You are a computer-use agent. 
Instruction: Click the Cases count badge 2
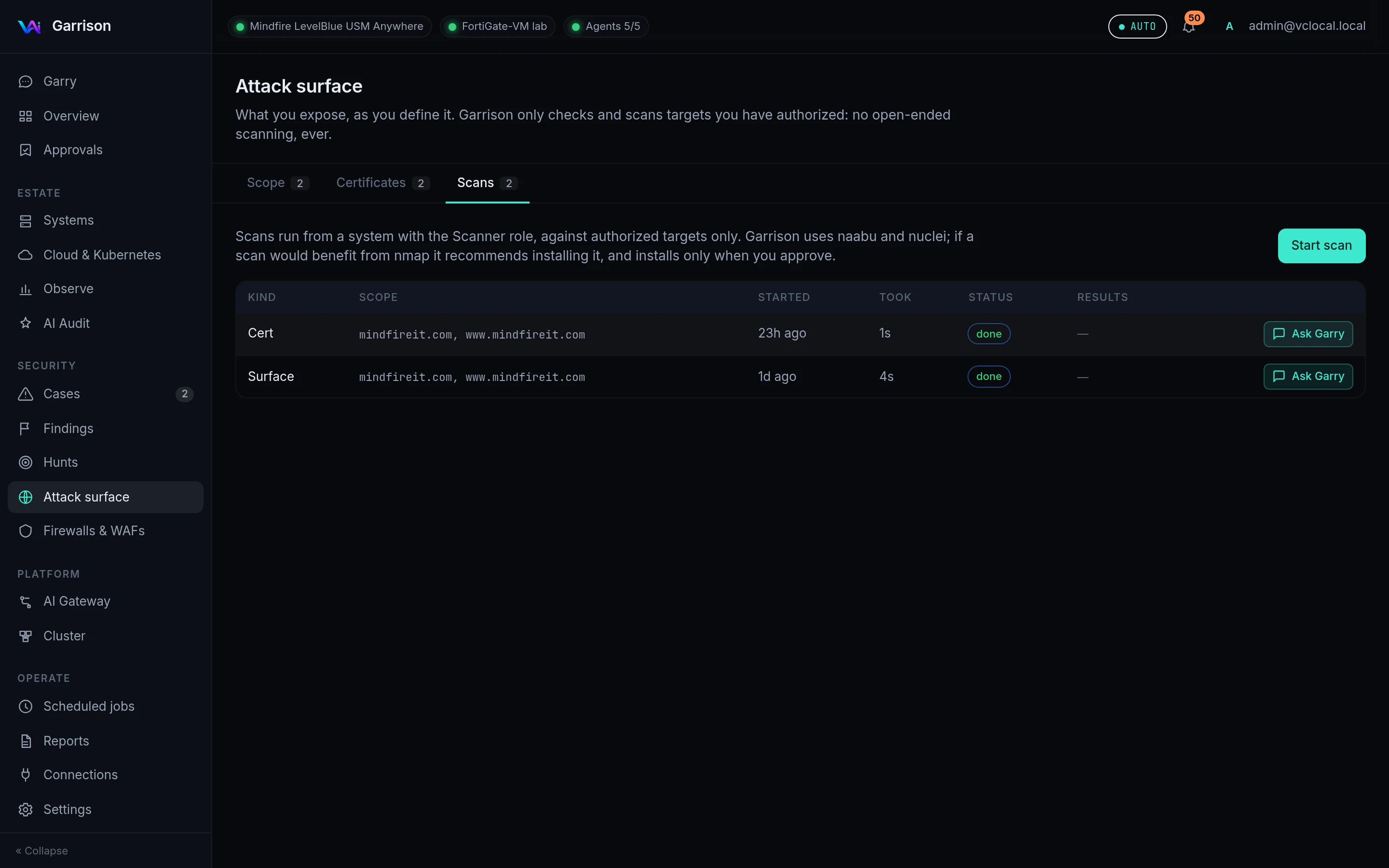point(184,394)
